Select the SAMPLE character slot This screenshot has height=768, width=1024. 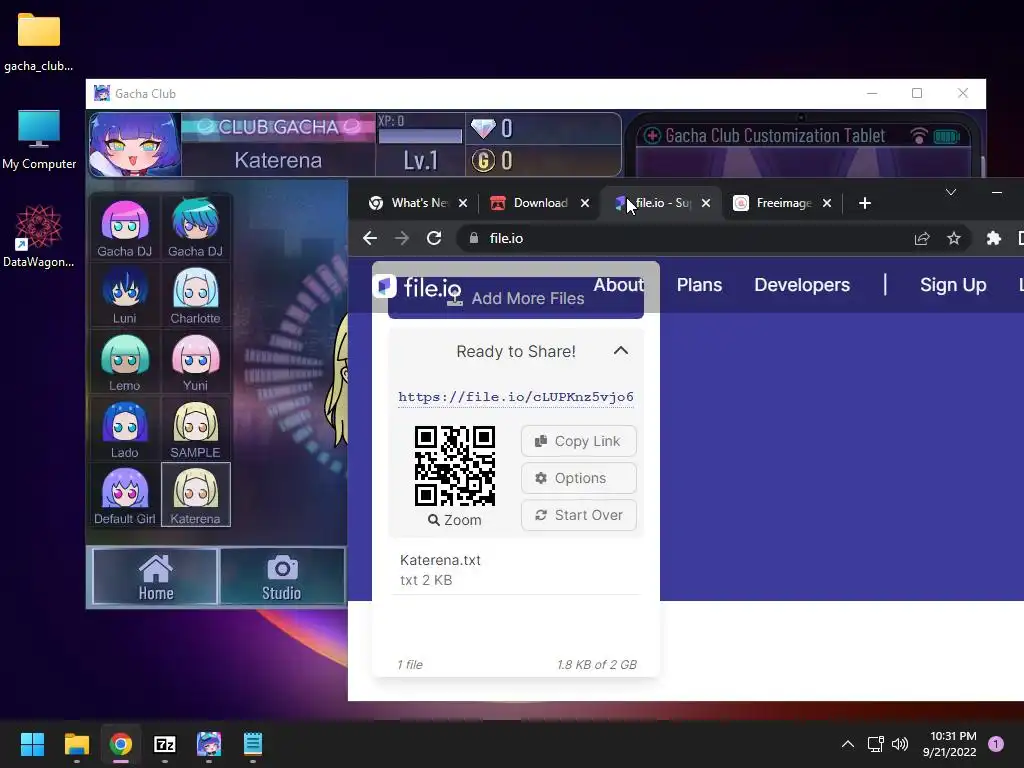[195, 429]
